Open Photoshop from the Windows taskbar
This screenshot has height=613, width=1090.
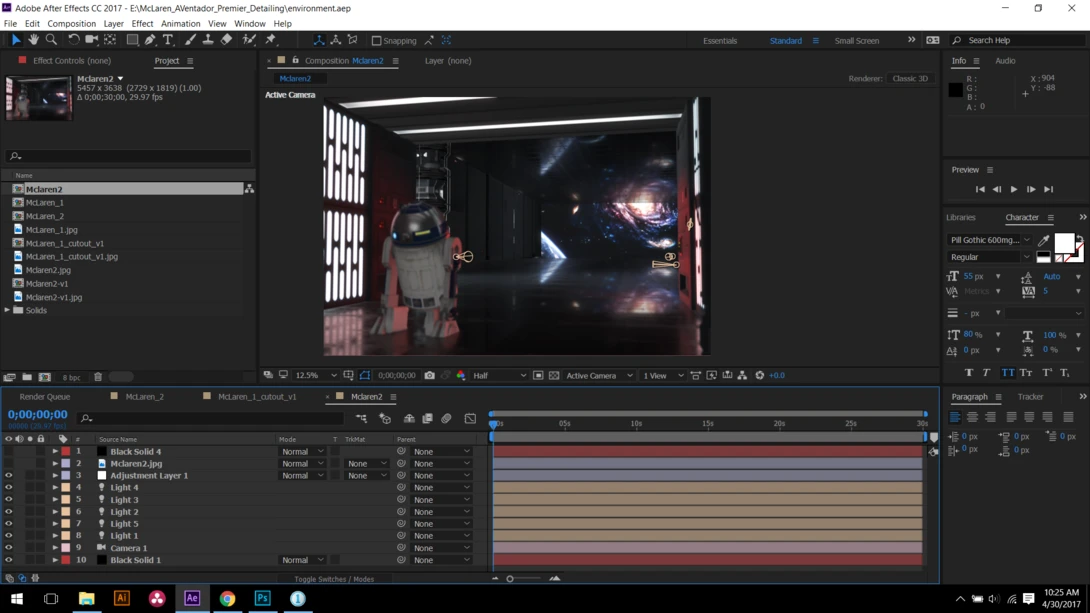[263, 598]
